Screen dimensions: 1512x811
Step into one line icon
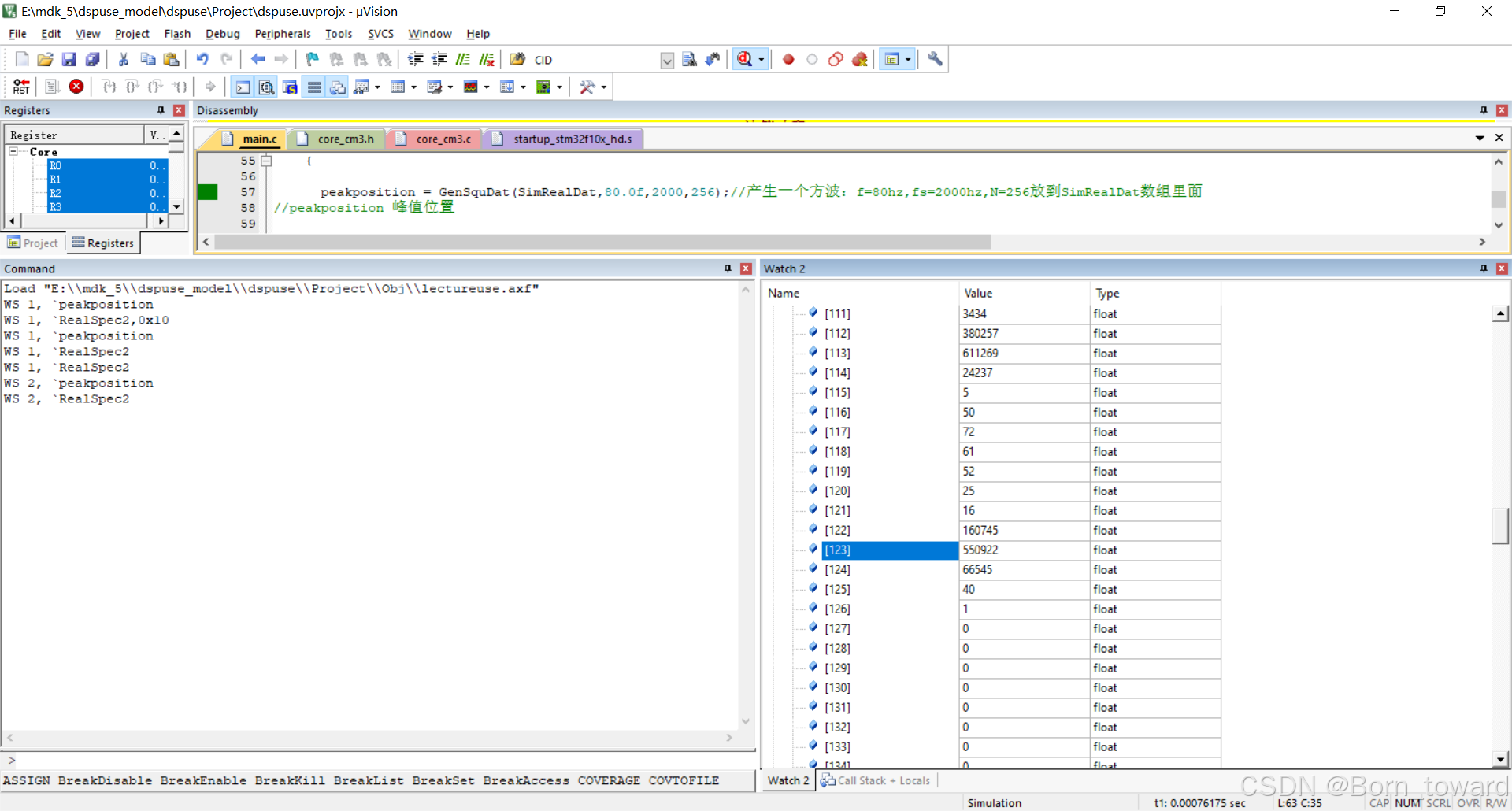click(109, 87)
